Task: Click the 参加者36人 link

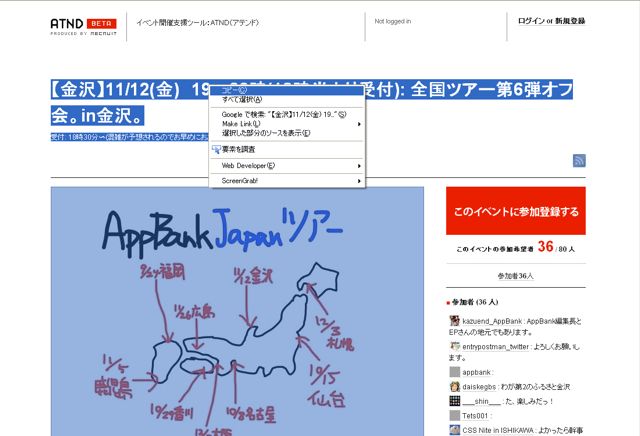Action: coord(516,276)
